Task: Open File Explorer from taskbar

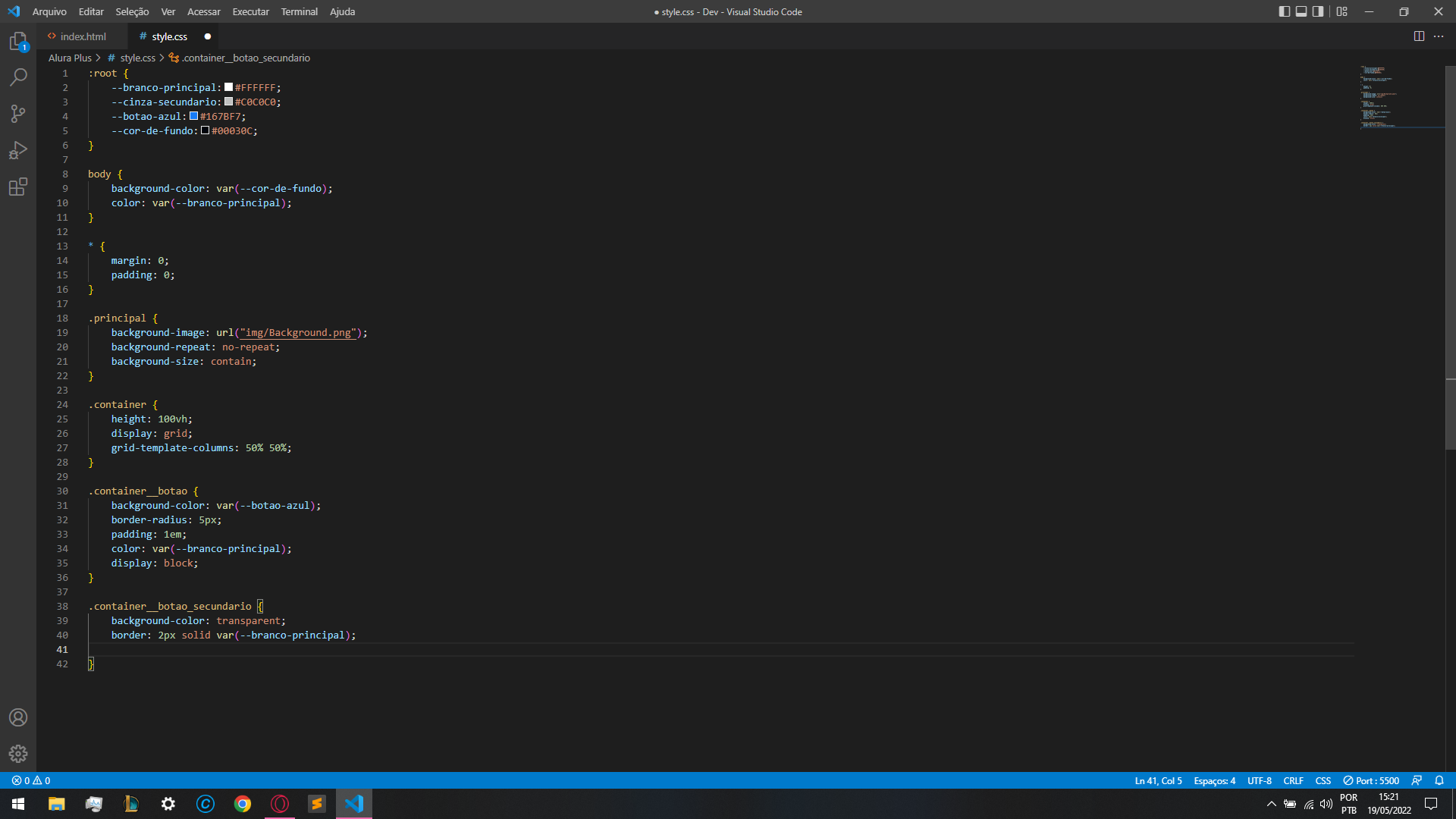Action: click(56, 804)
